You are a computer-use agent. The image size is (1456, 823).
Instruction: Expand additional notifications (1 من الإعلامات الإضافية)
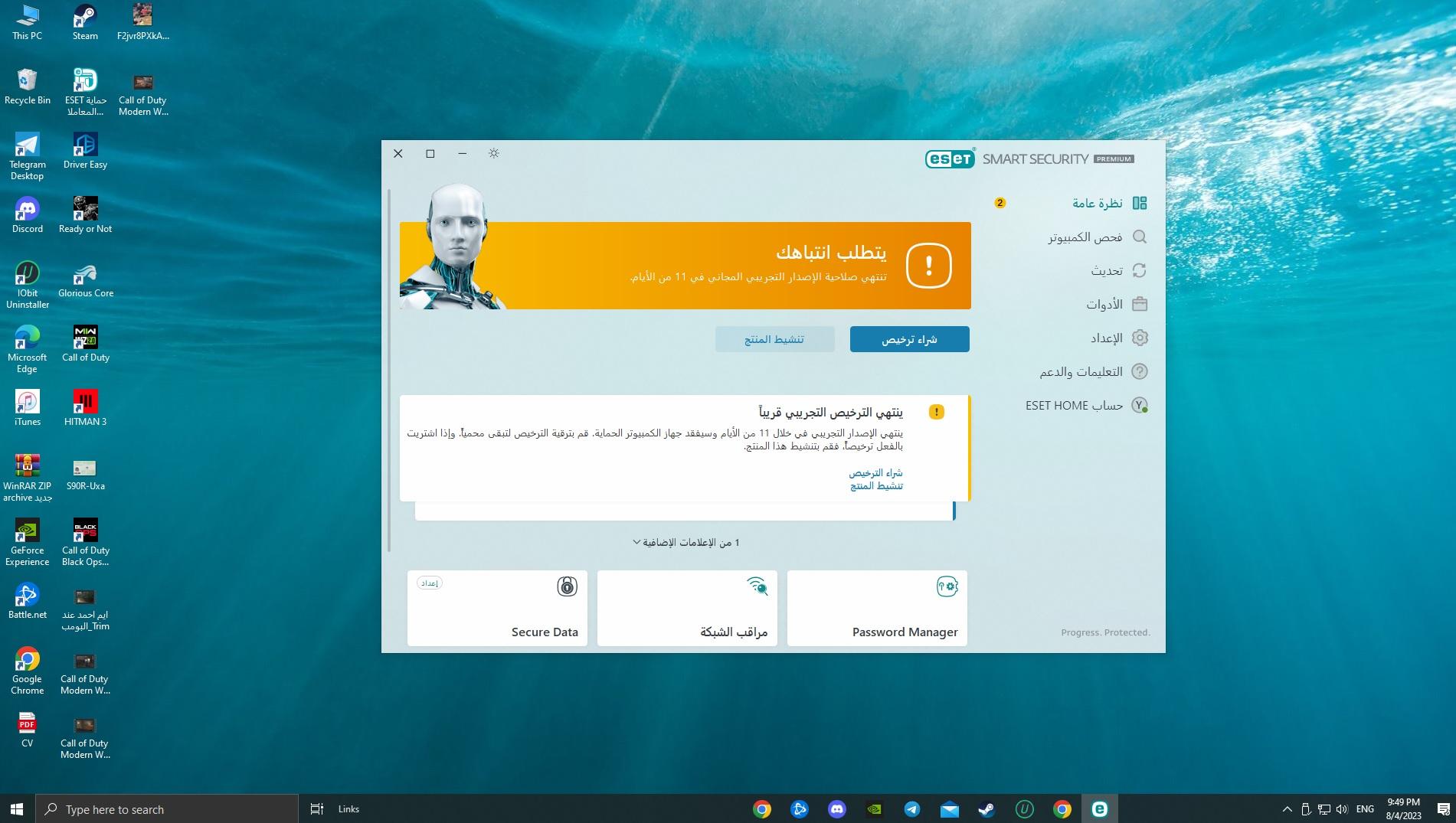tap(686, 542)
